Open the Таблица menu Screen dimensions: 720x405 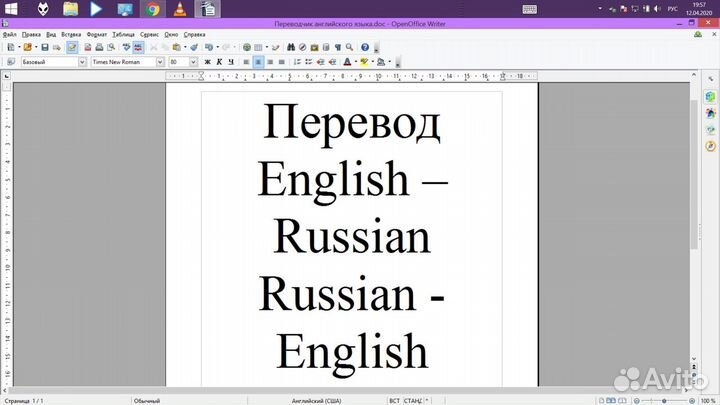123,34
